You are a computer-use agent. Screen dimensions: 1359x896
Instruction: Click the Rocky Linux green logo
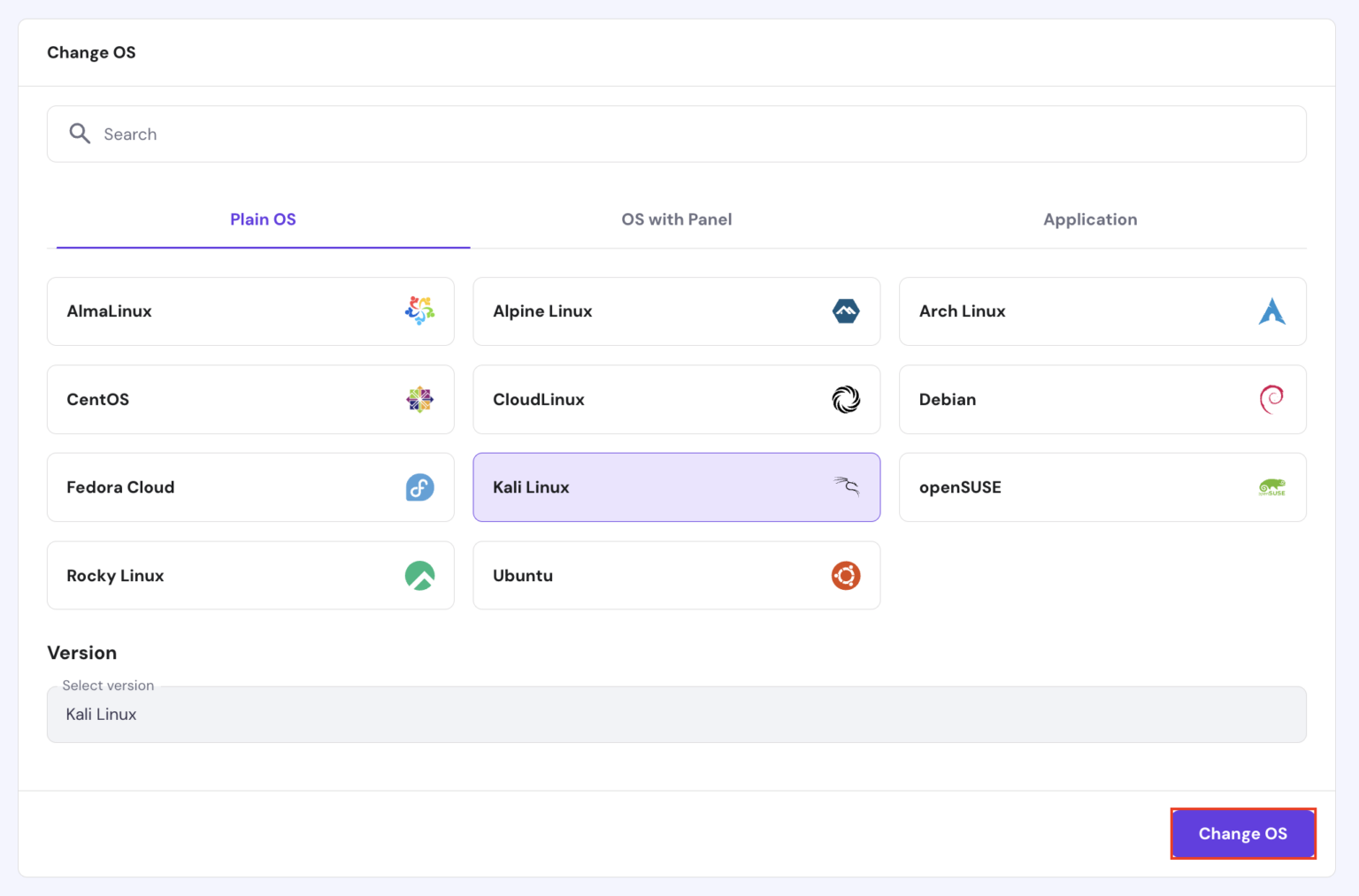(419, 576)
